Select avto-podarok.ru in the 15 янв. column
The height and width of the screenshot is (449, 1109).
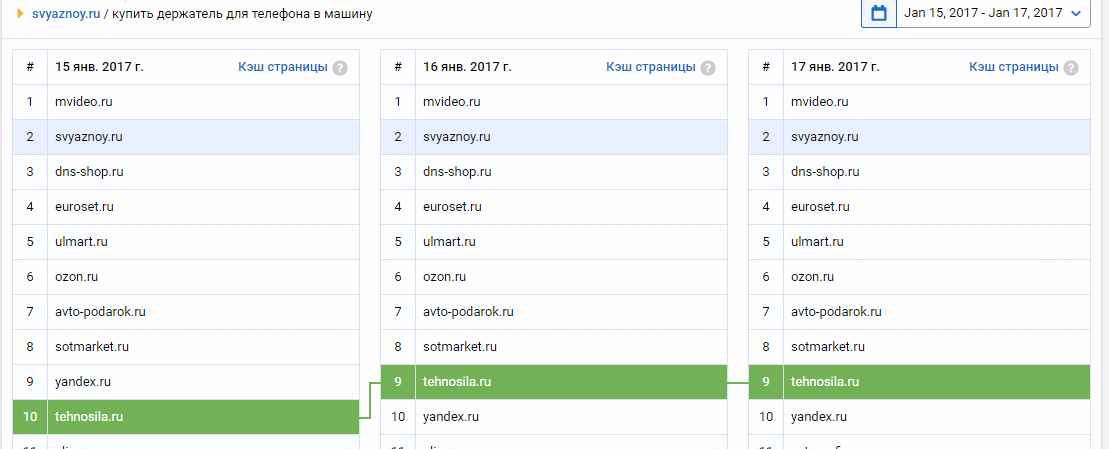[x=100, y=312]
